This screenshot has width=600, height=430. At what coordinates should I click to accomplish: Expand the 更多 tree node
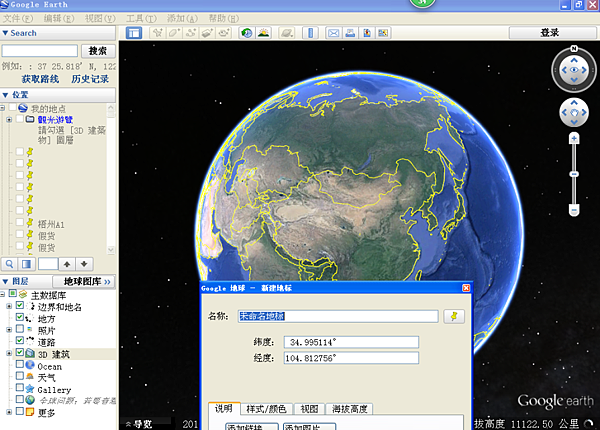[9, 412]
